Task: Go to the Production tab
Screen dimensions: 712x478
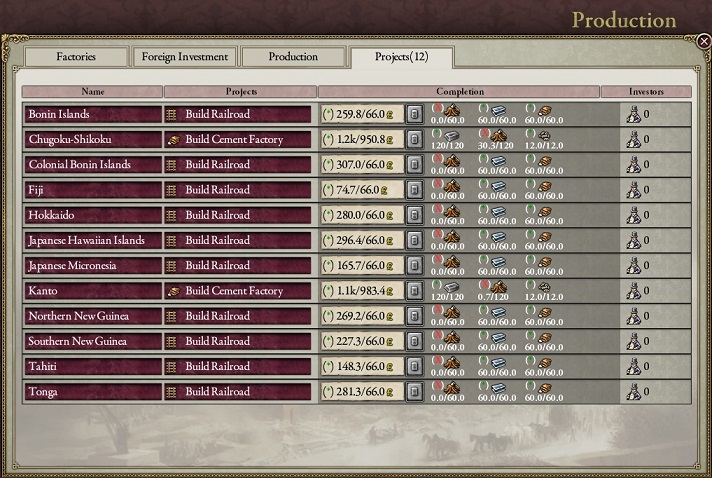Action: (293, 58)
